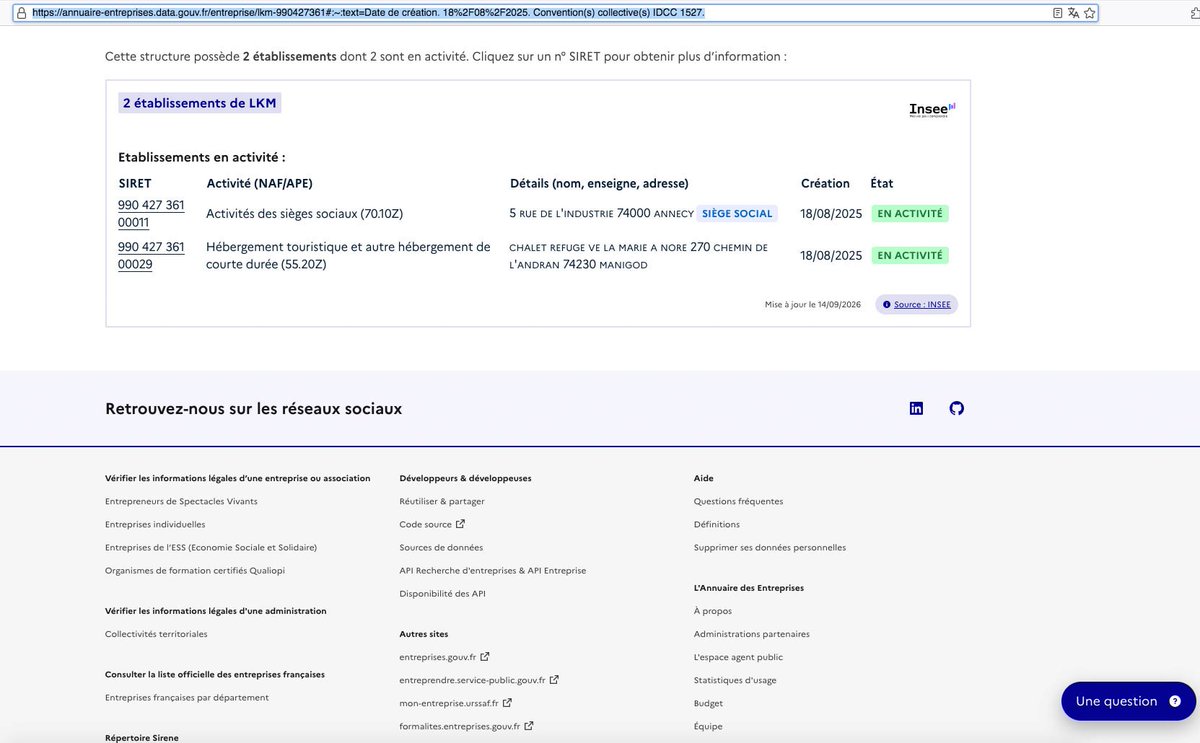Open Entreprises de l'ESS link
This screenshot has height=743, width=1200.
click(211, 547)
